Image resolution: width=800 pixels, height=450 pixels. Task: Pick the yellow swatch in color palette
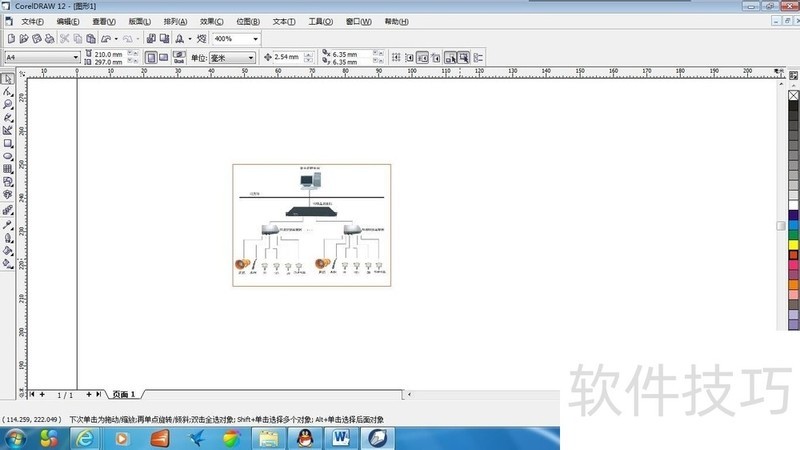click(794, 244)
